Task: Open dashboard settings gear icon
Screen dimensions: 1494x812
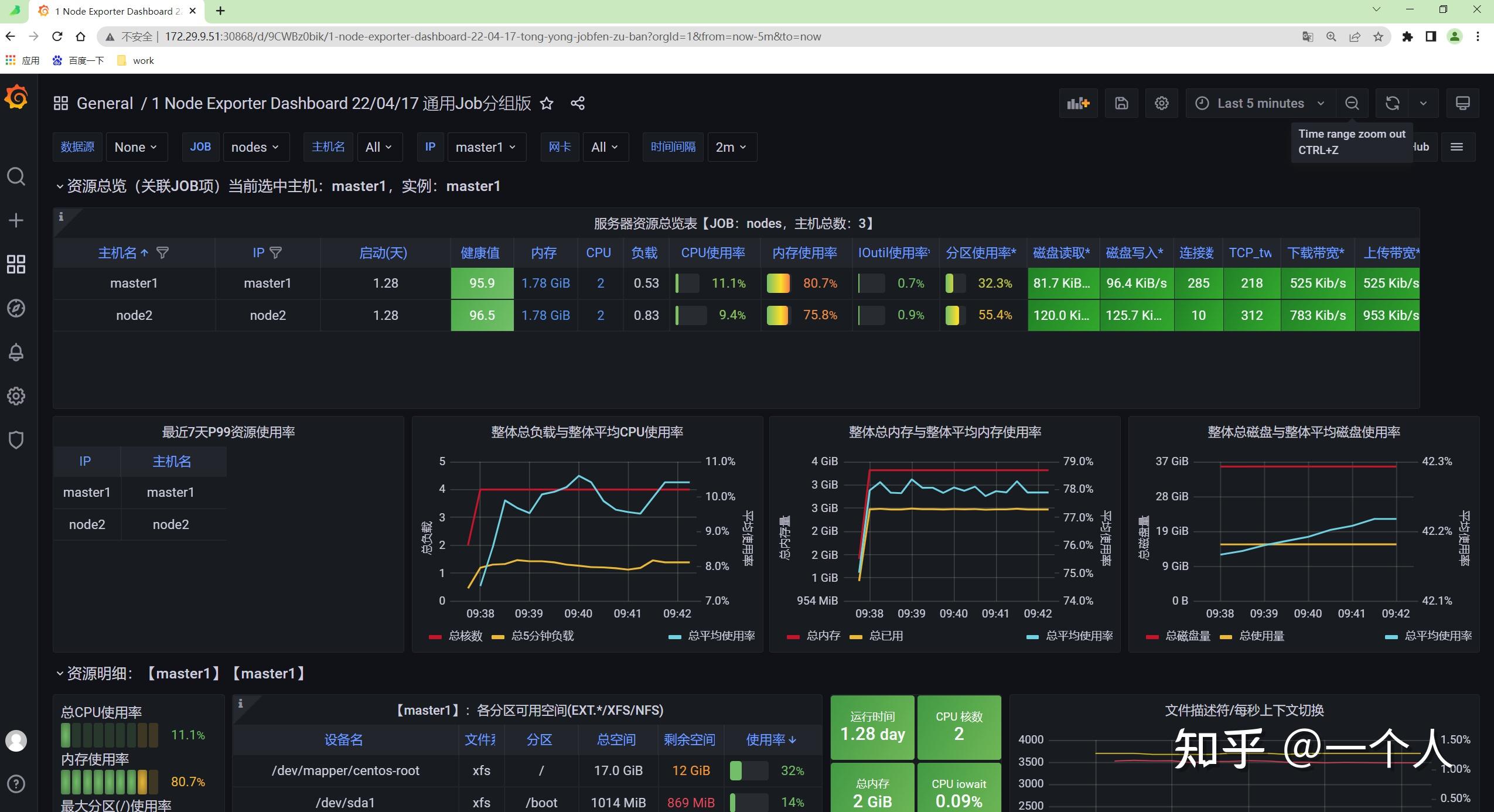Action: pyautogui.click(x=1161, y=103)
